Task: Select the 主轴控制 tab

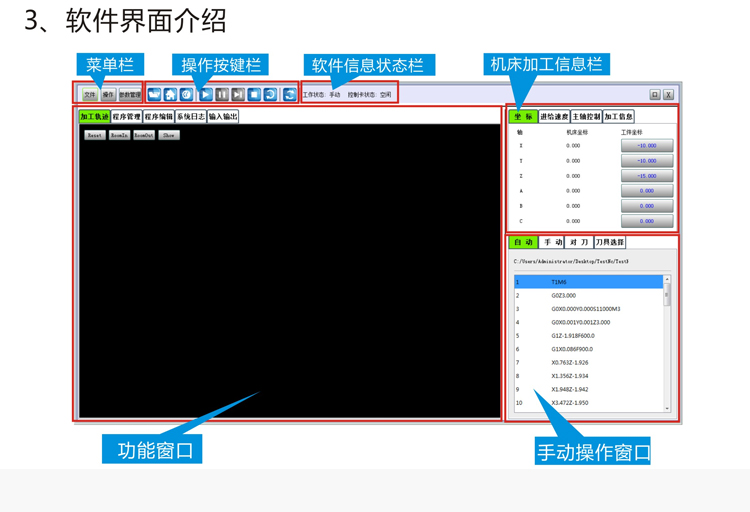Action: [x=586, y=116]
